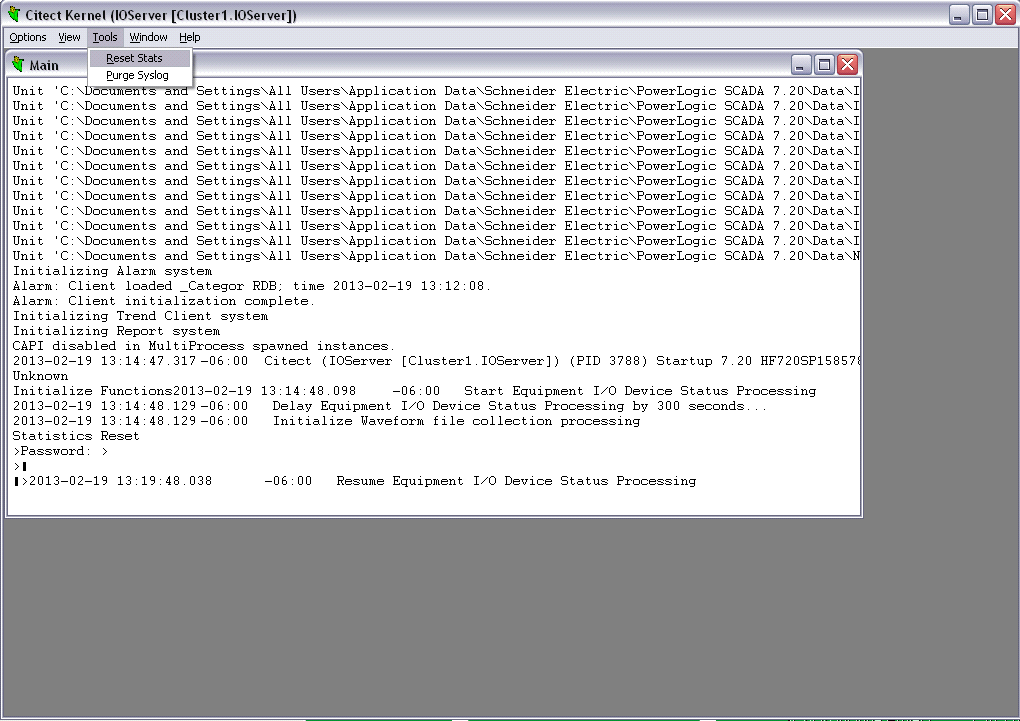
Task: Click 'Delay Equipment I/O Device Status' line
Action: click(x=390, y=406)
